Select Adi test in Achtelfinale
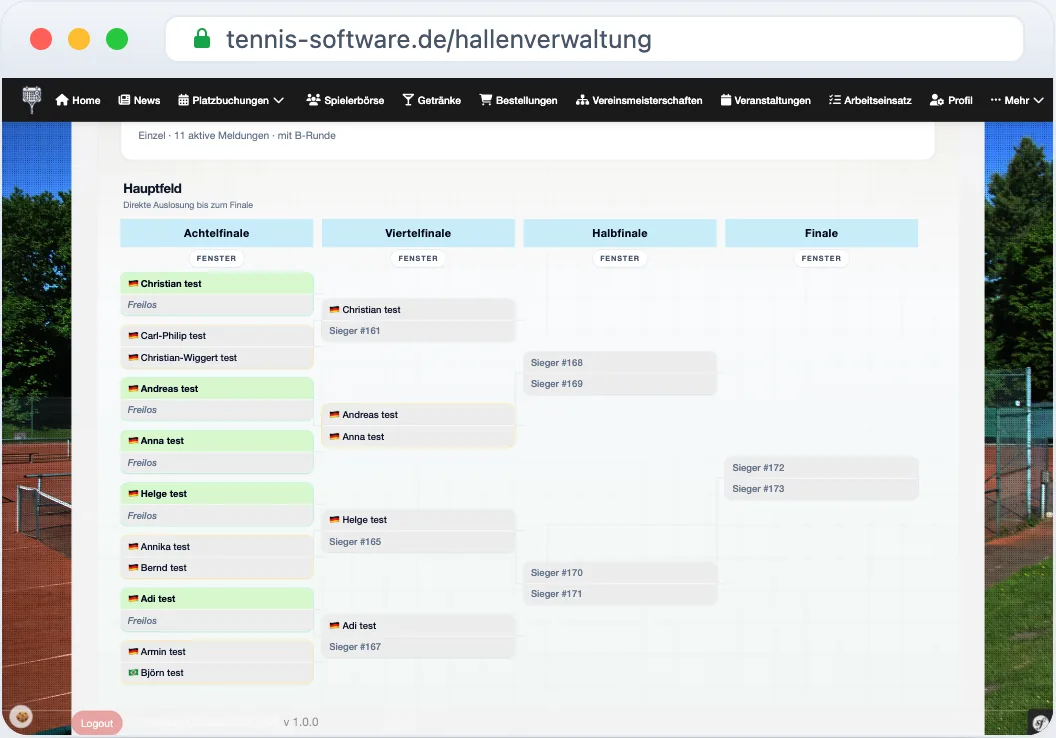 tap(217, 599)
